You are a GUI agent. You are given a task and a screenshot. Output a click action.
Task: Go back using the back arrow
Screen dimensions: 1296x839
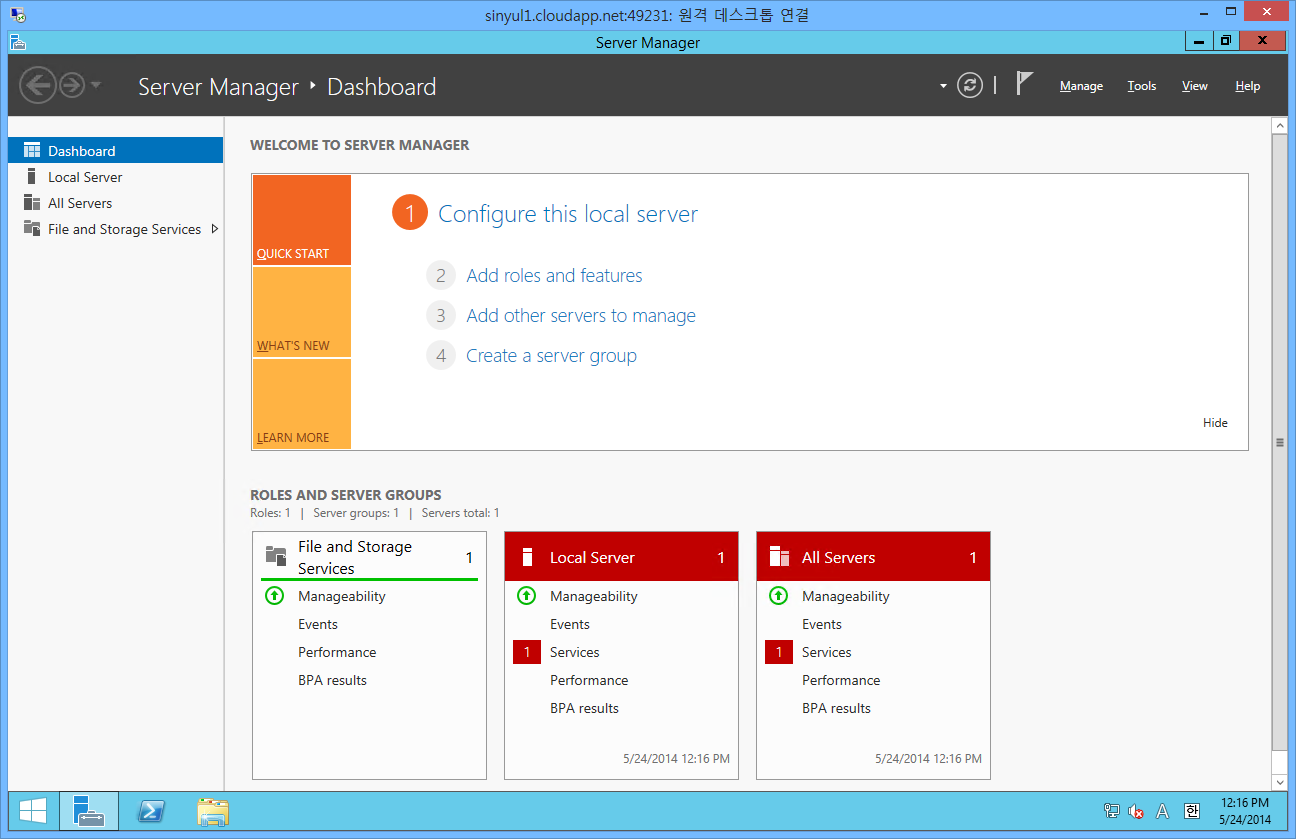tap(37, 86)
